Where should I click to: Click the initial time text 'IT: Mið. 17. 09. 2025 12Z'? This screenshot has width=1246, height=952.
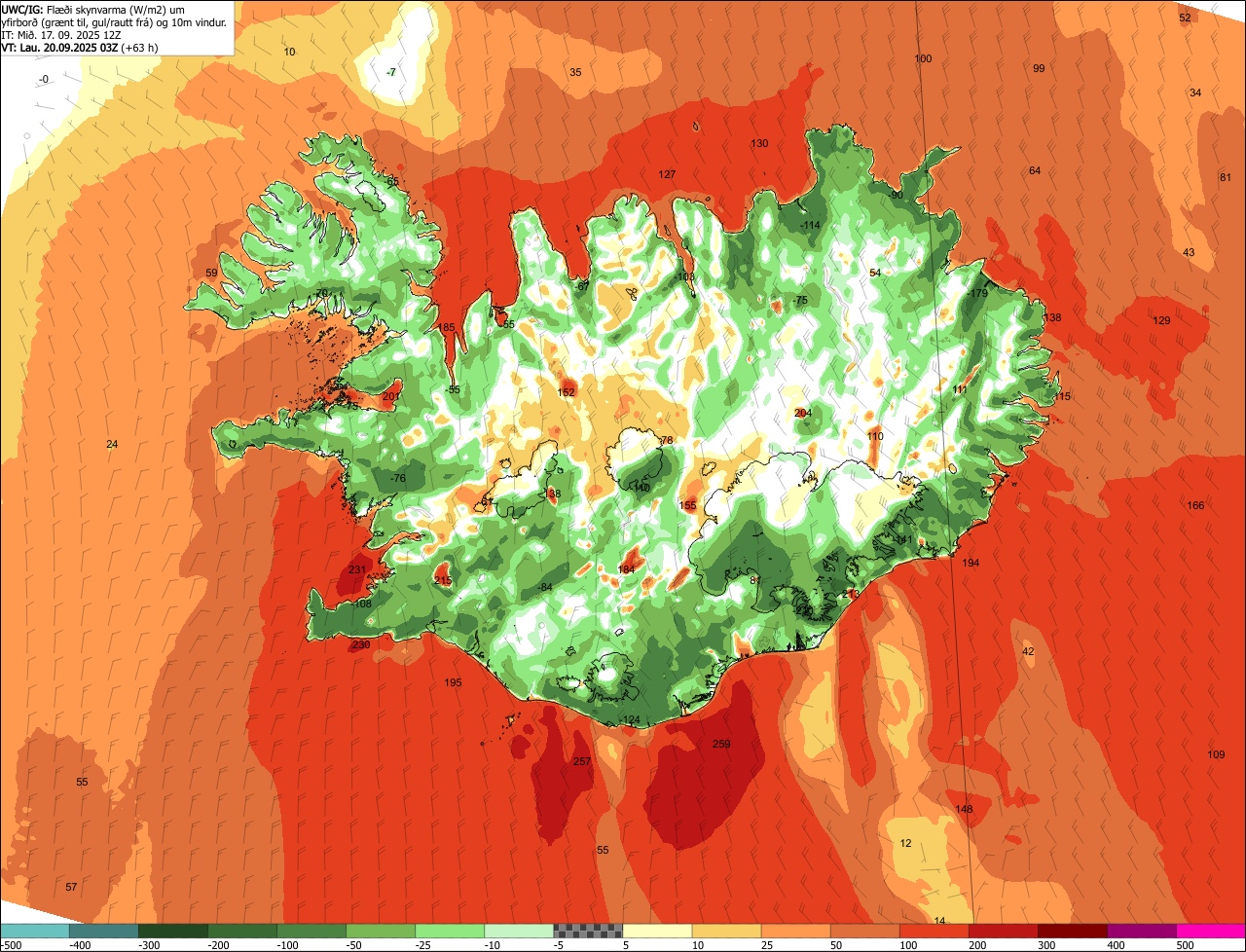pyautogui.click(x=61, y=34)
